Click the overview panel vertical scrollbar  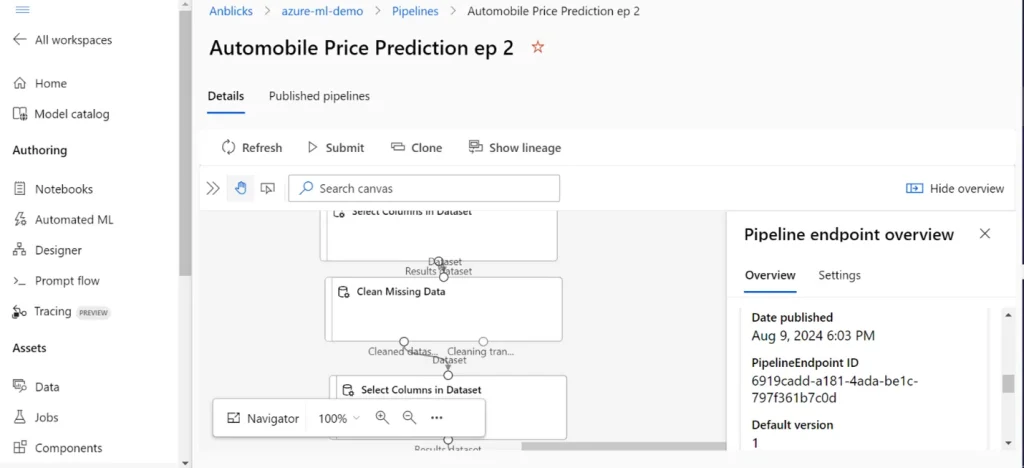[x=1008, y=384]
